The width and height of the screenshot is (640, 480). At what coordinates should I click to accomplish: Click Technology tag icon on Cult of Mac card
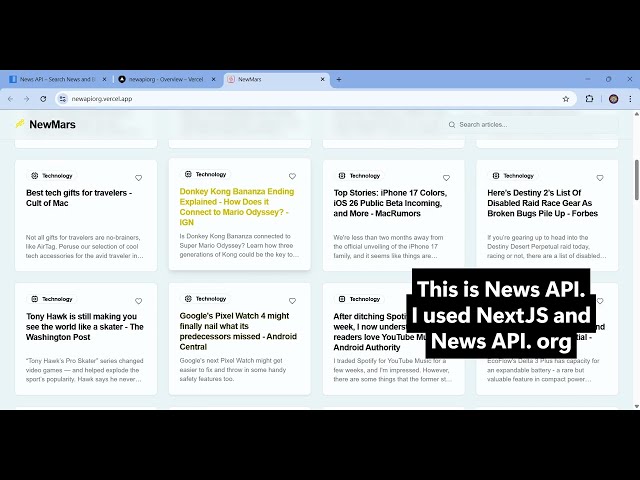tap(35, 176)
